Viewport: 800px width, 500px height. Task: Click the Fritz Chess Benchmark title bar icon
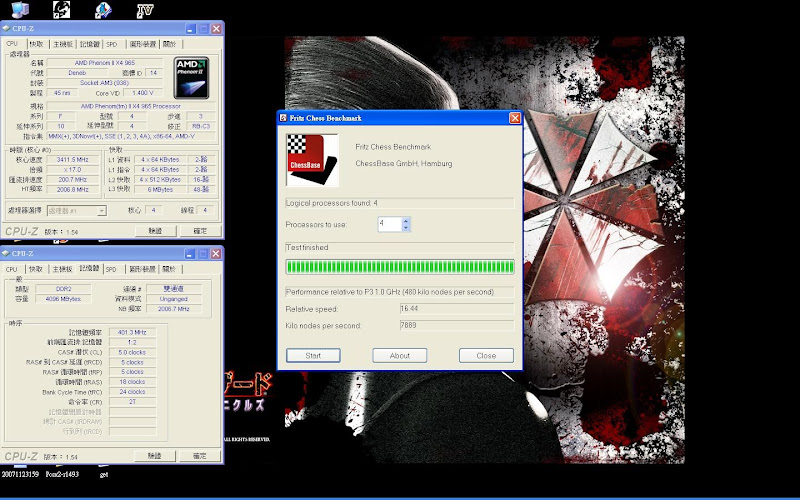[283, 118]
